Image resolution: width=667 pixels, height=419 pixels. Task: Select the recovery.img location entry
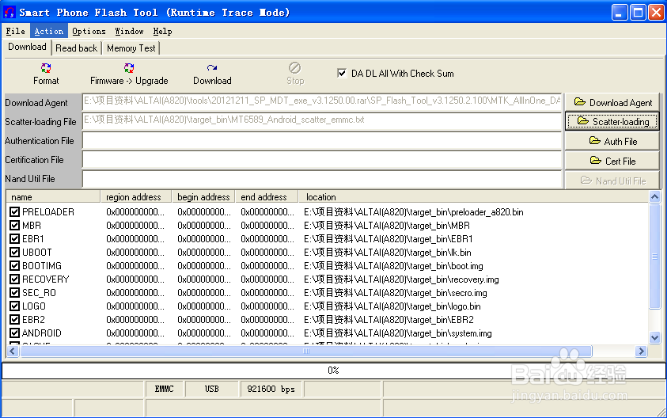click(401, 279)
